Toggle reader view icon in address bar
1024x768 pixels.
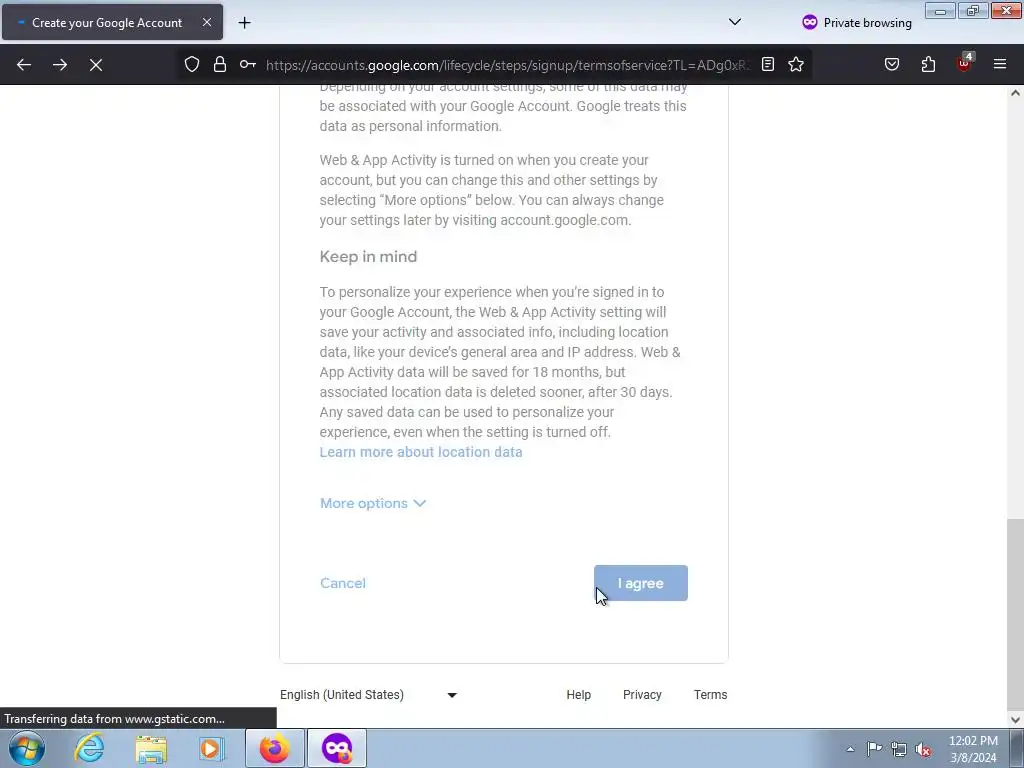click(768, 65)
